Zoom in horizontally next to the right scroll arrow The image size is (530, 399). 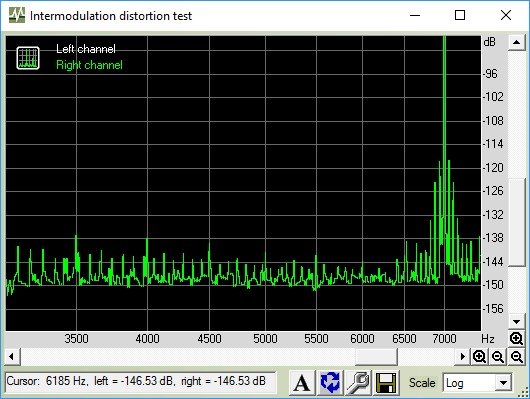point(479,356)
